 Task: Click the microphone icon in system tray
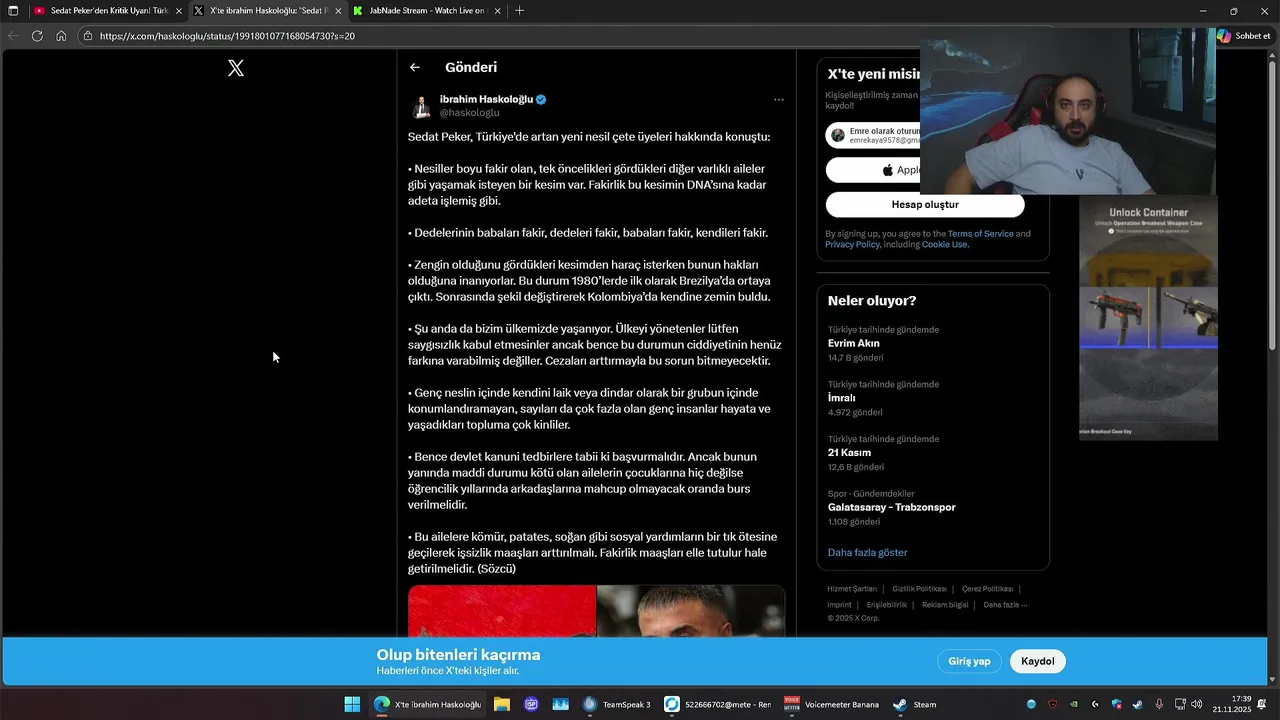pos(1159,704)
